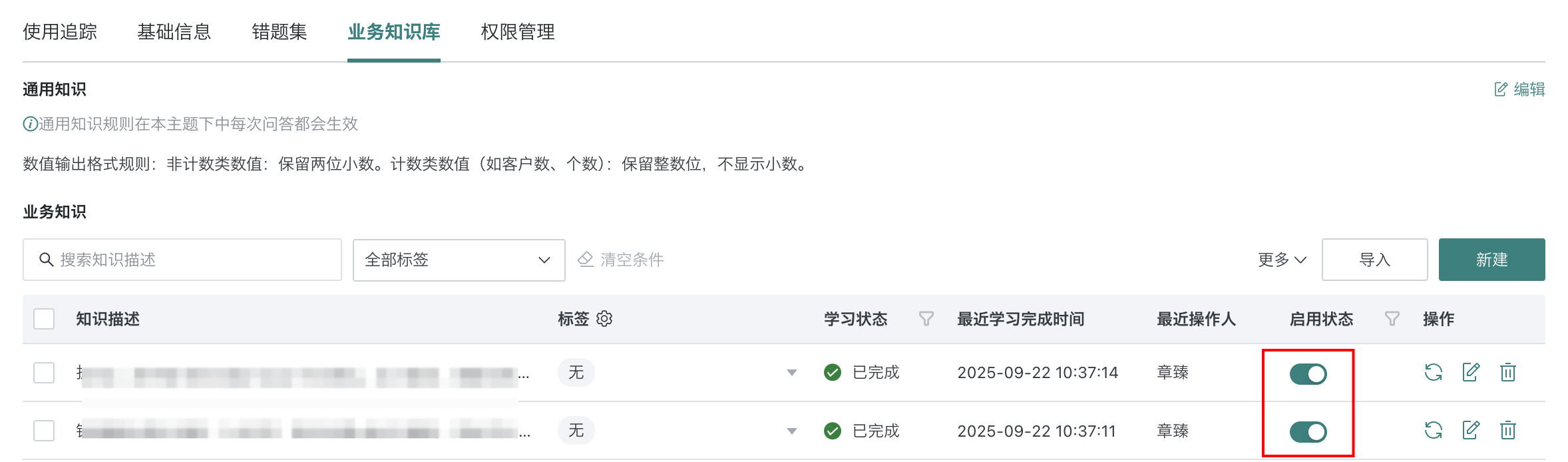The image size is (1568, 462).
Task: Delete the first knowledge row via trash icon
Action: pyautogui.click(x=1507, y=372)
